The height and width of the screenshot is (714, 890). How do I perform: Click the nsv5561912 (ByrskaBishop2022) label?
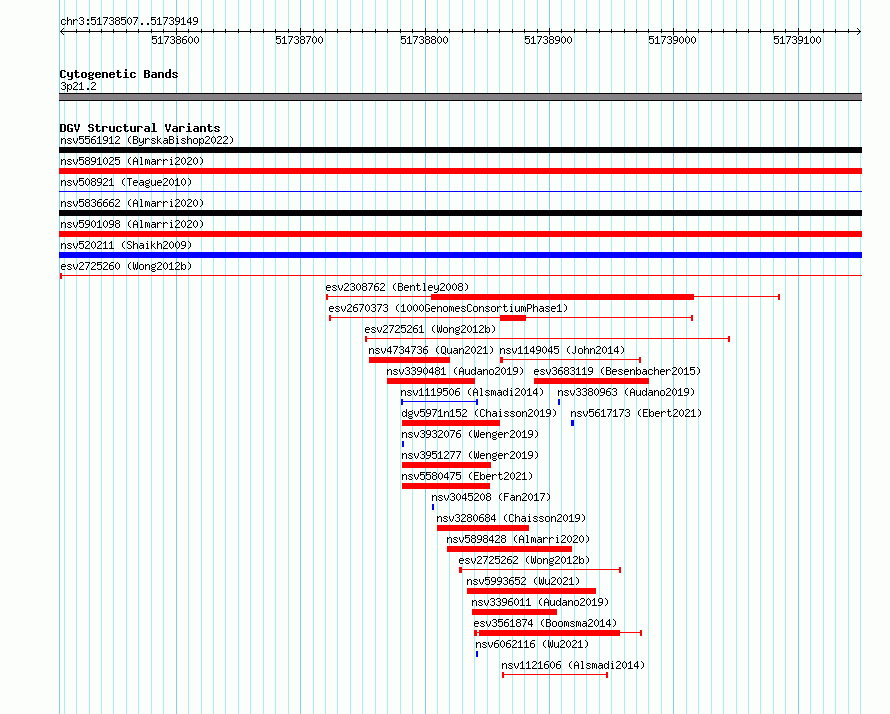pos(147,140)
